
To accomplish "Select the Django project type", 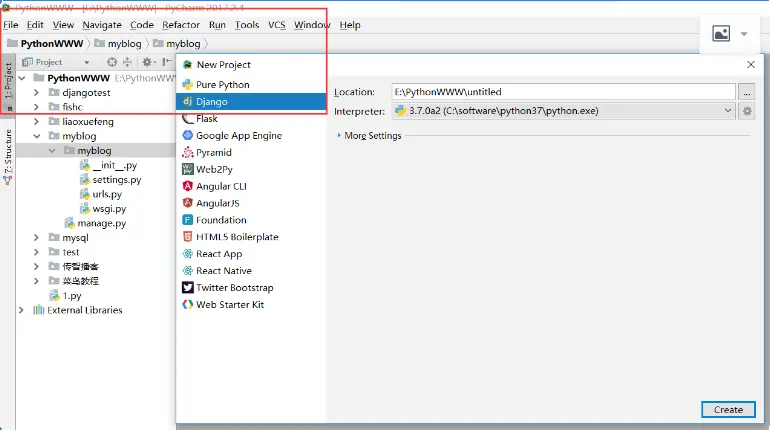I will click(250, 102).
